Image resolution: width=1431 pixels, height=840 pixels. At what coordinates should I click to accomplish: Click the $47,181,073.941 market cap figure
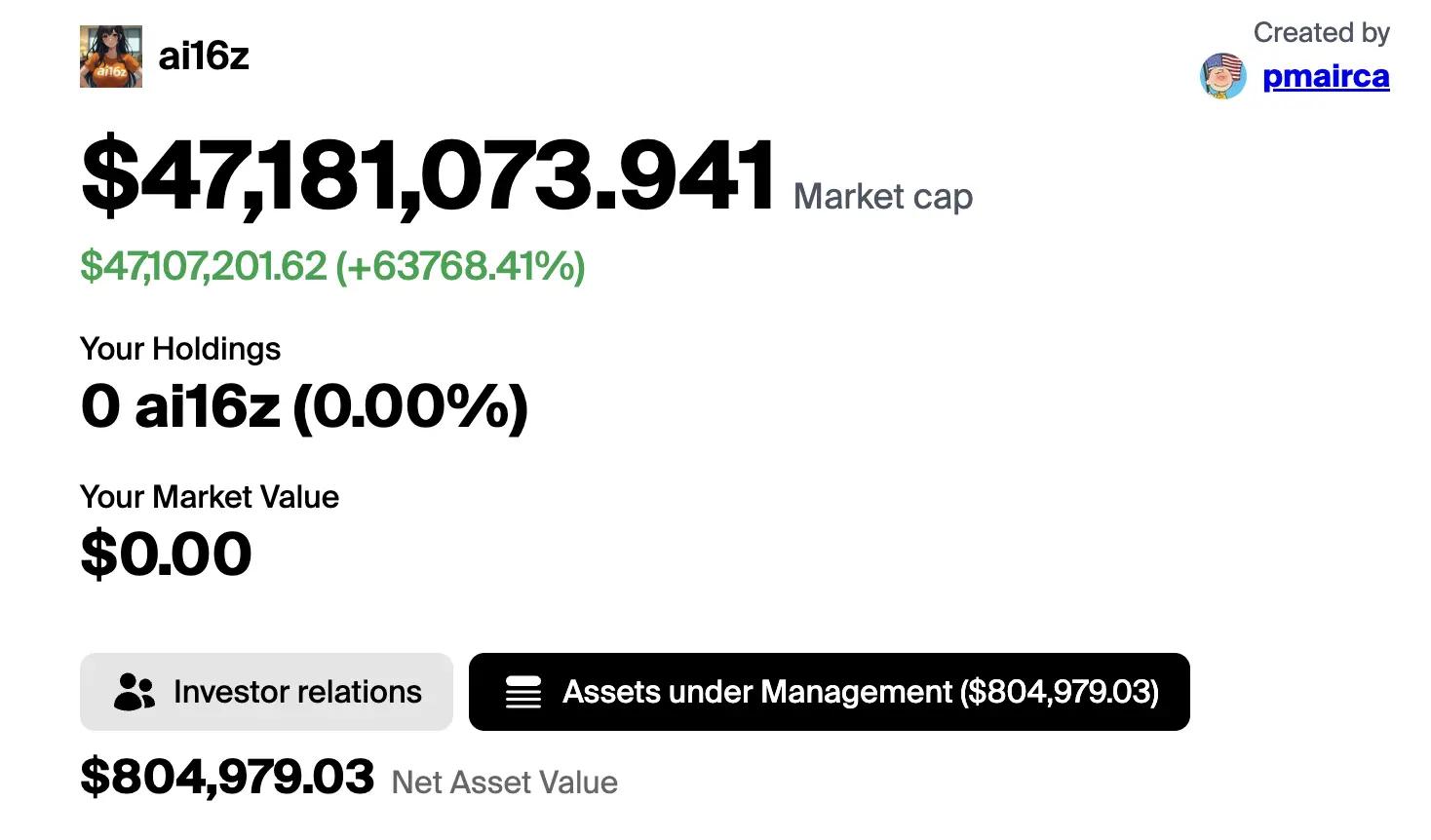pos(428,176)
